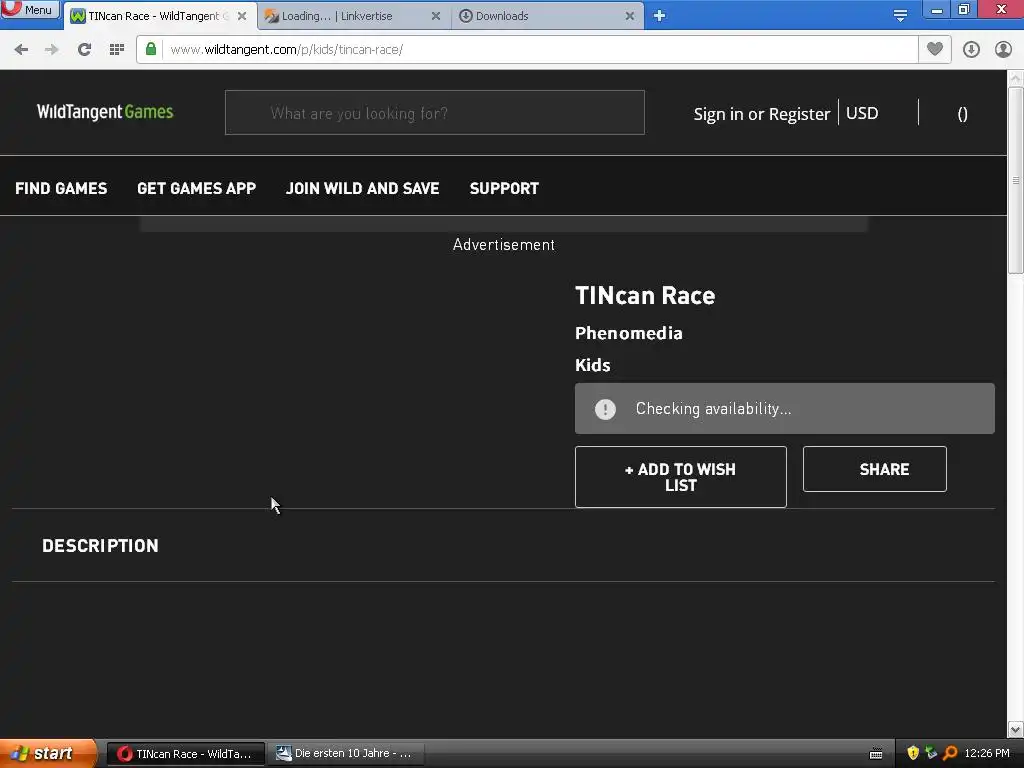Click the address bar URL
The image size is (1024, 768).
coord(286,50)
